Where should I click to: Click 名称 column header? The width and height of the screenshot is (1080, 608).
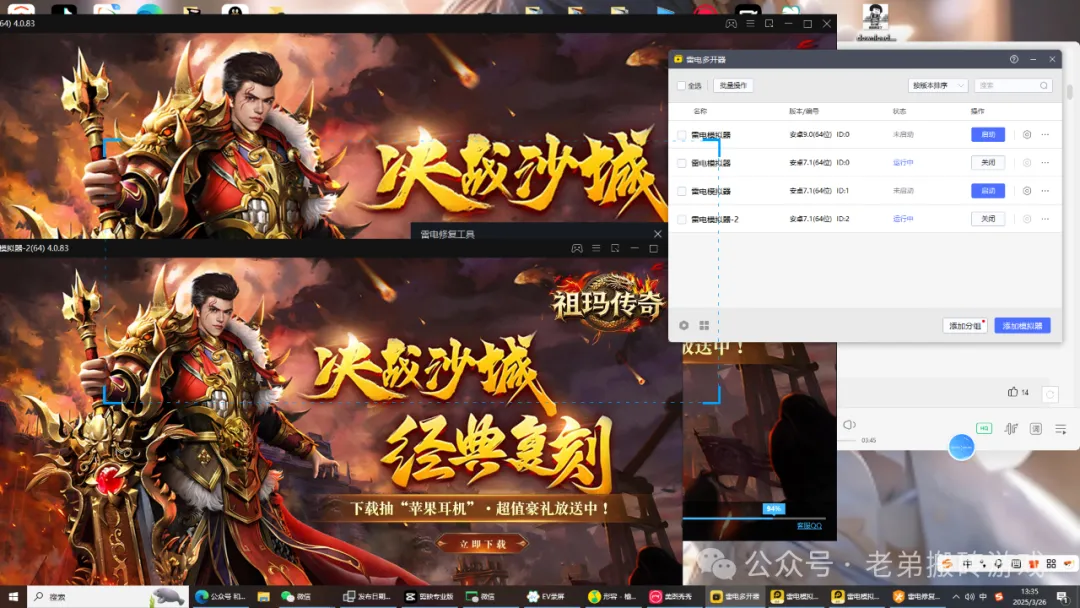[x=700, y=112]
